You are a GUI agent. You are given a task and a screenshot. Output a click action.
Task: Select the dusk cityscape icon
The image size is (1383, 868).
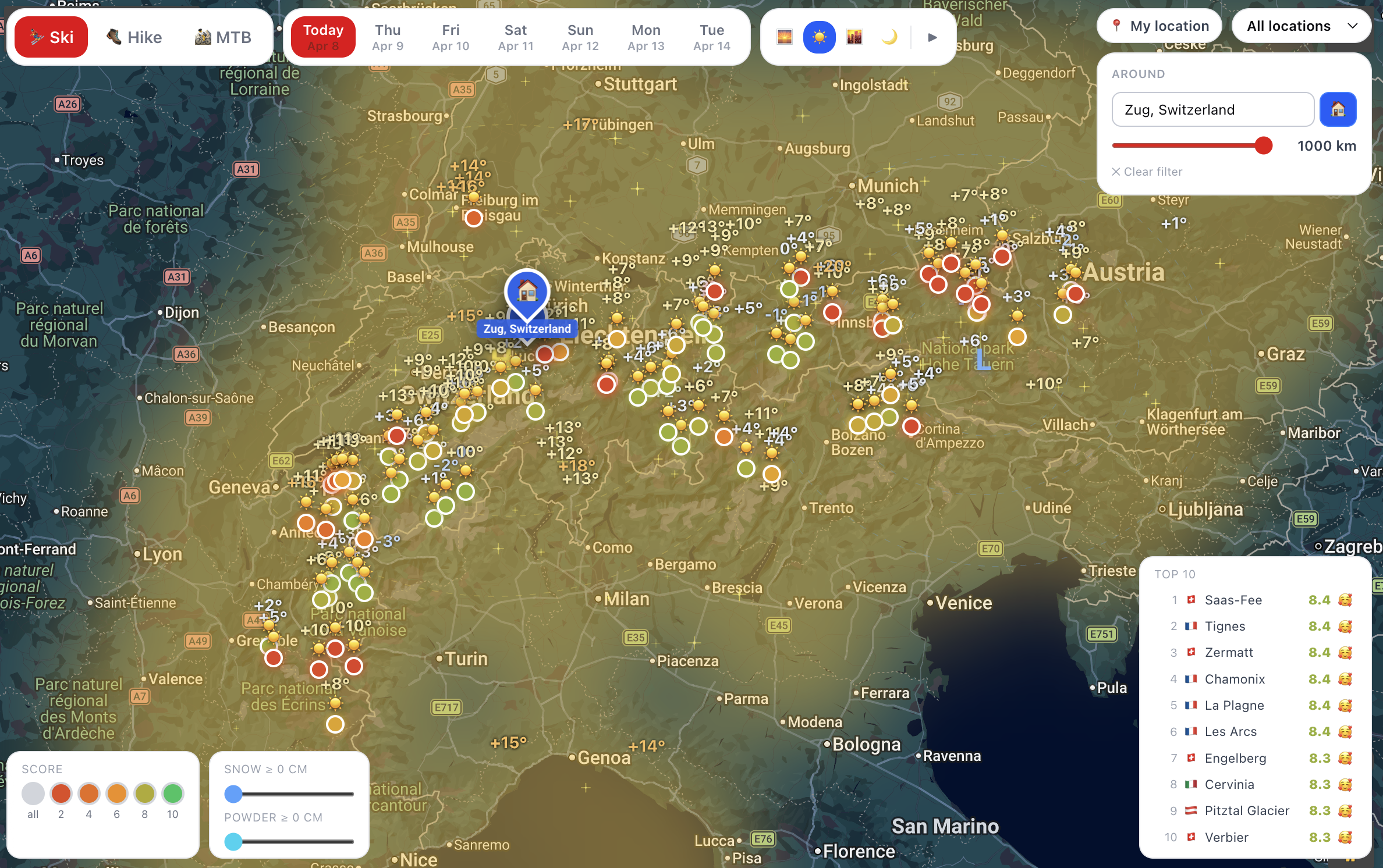pyautogui.click(x=854, y=37)
